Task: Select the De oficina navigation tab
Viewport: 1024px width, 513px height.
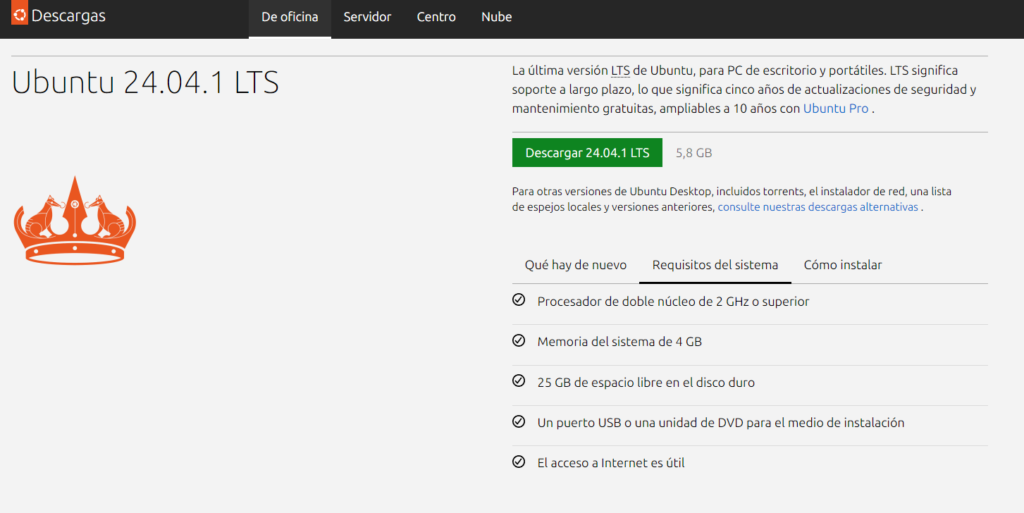Action: tap(289, 17)
